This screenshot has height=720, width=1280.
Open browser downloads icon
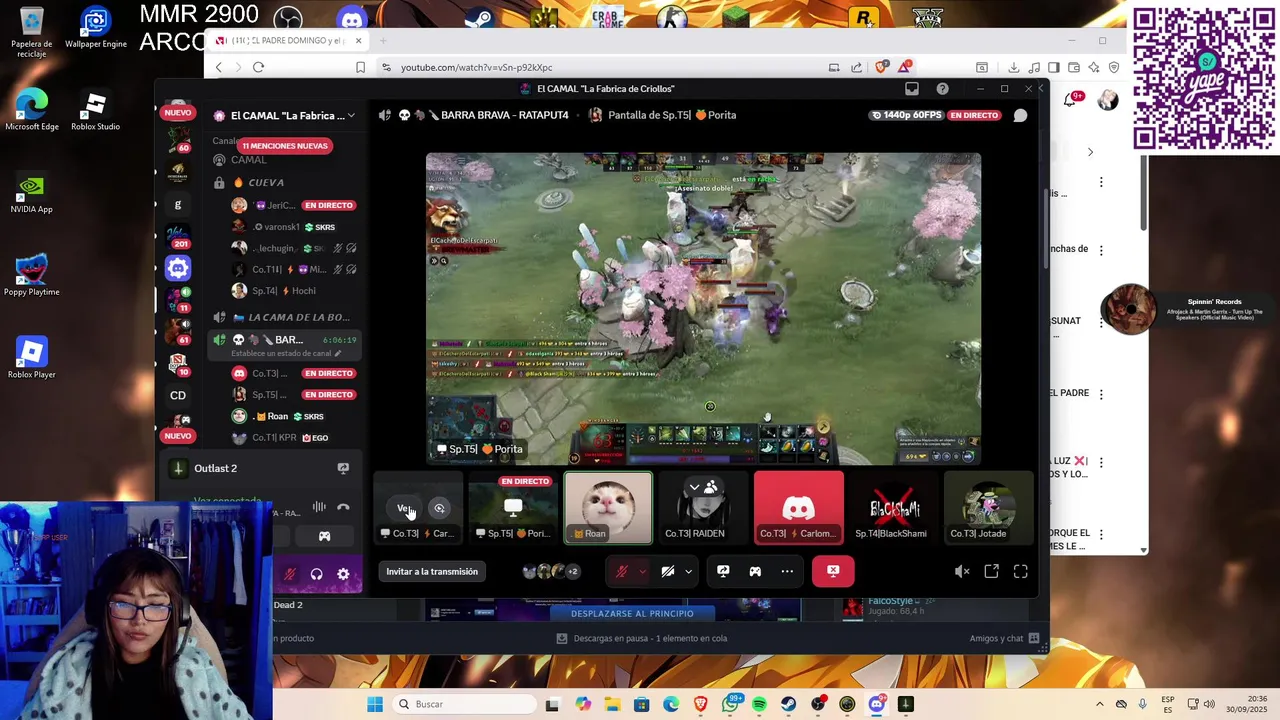point(1013,67)
